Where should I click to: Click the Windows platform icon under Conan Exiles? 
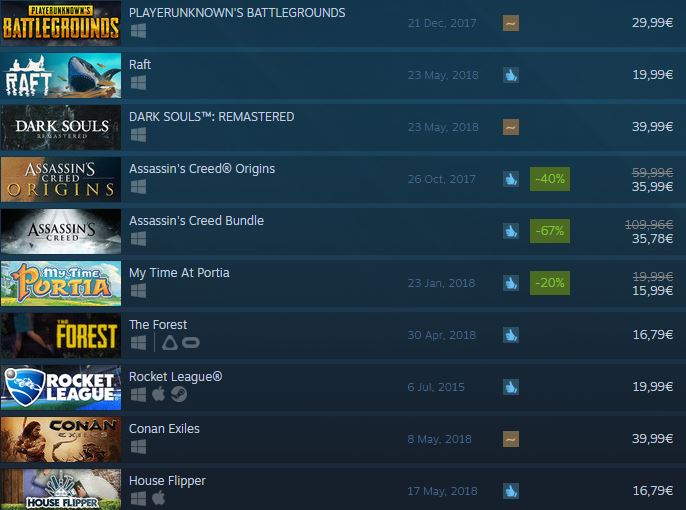click(x=138, y=447)
